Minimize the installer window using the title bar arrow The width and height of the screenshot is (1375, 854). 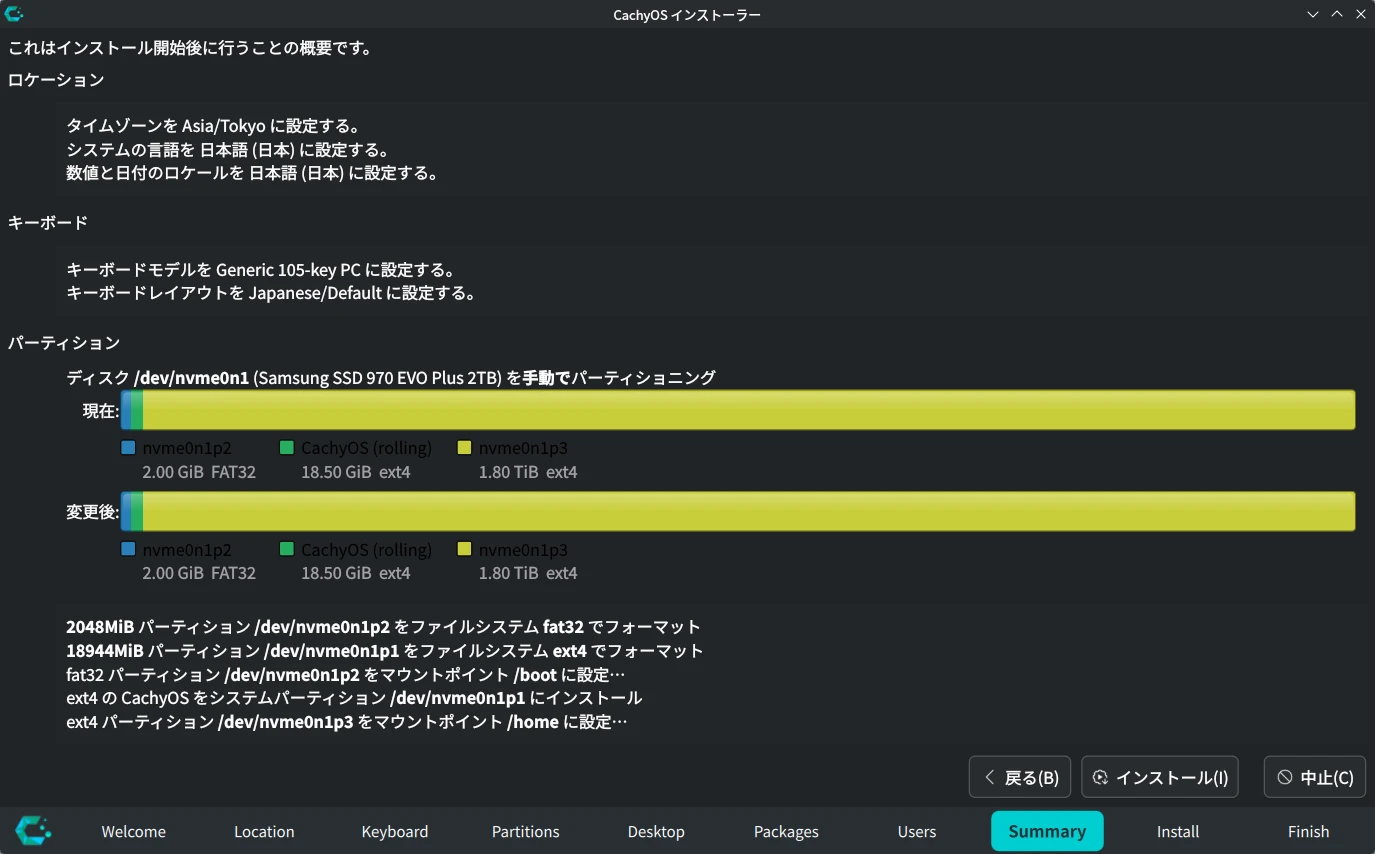(1313, 14)
